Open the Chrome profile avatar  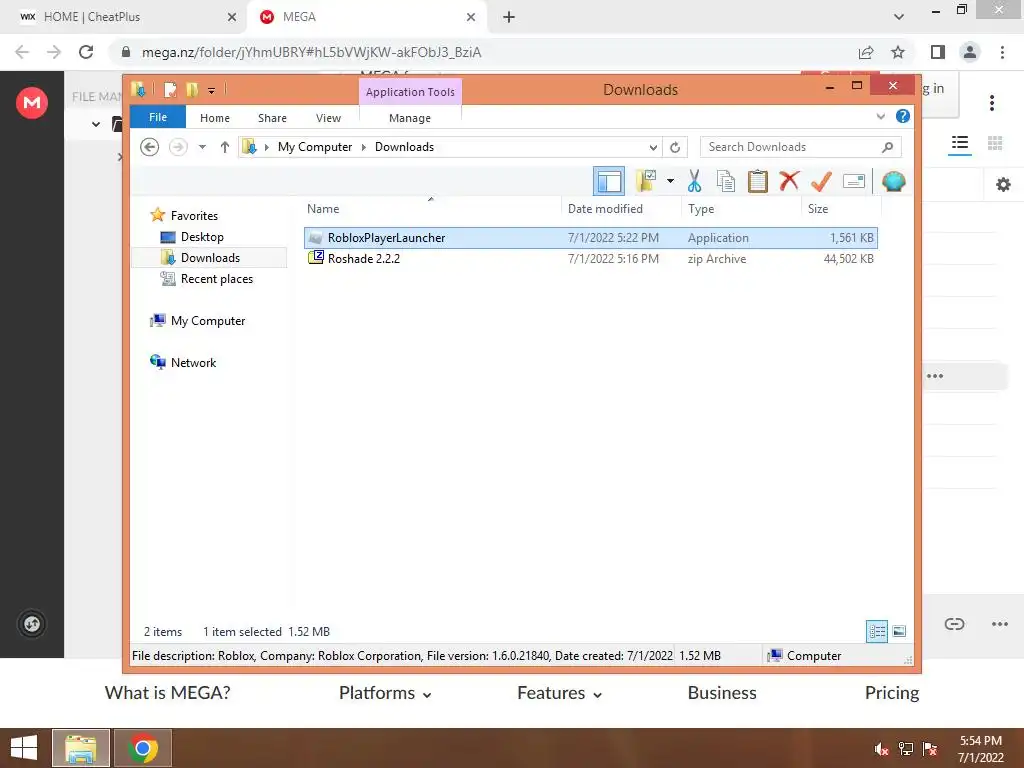(970, 52)
